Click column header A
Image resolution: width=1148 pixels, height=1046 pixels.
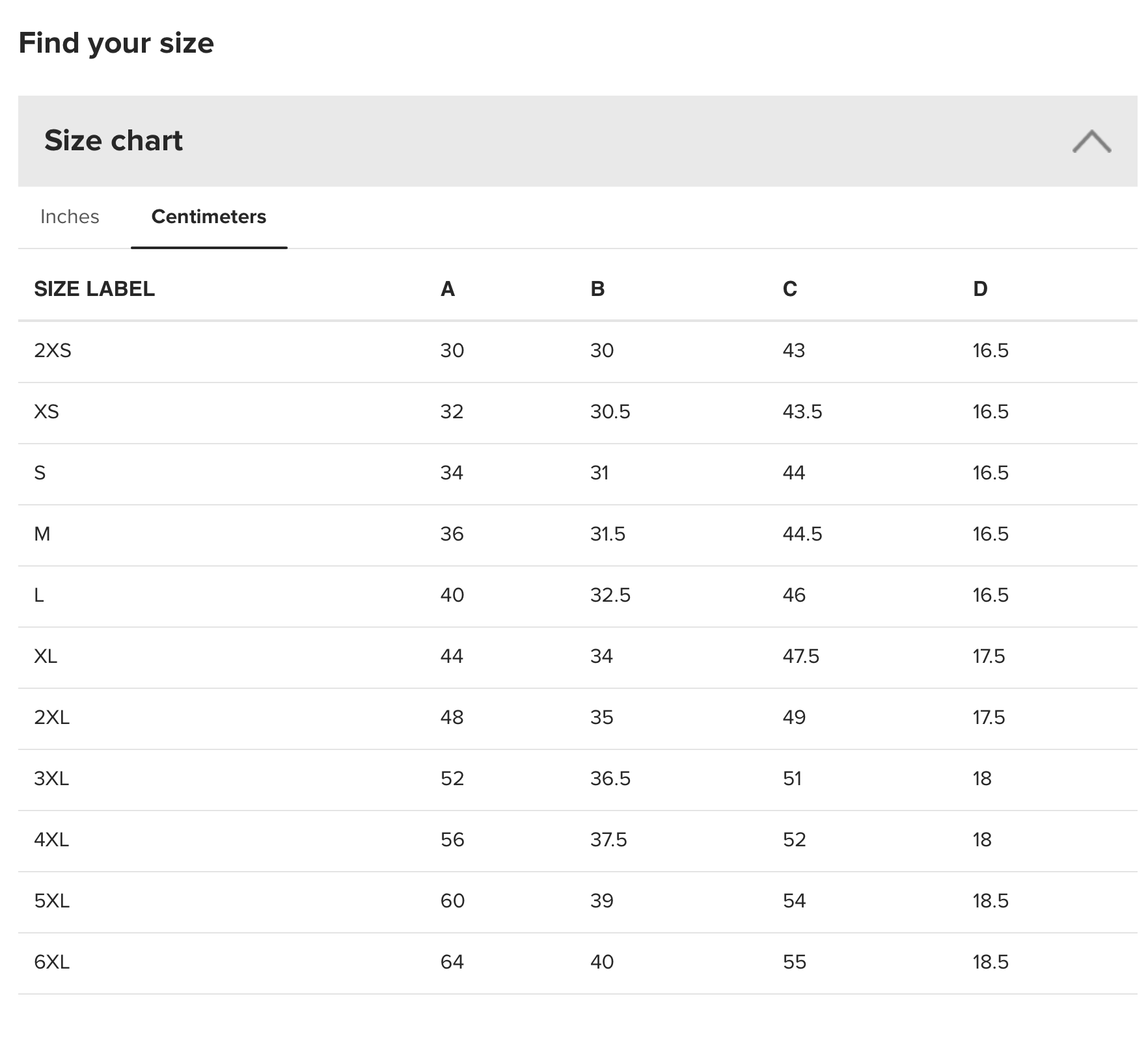448,289
